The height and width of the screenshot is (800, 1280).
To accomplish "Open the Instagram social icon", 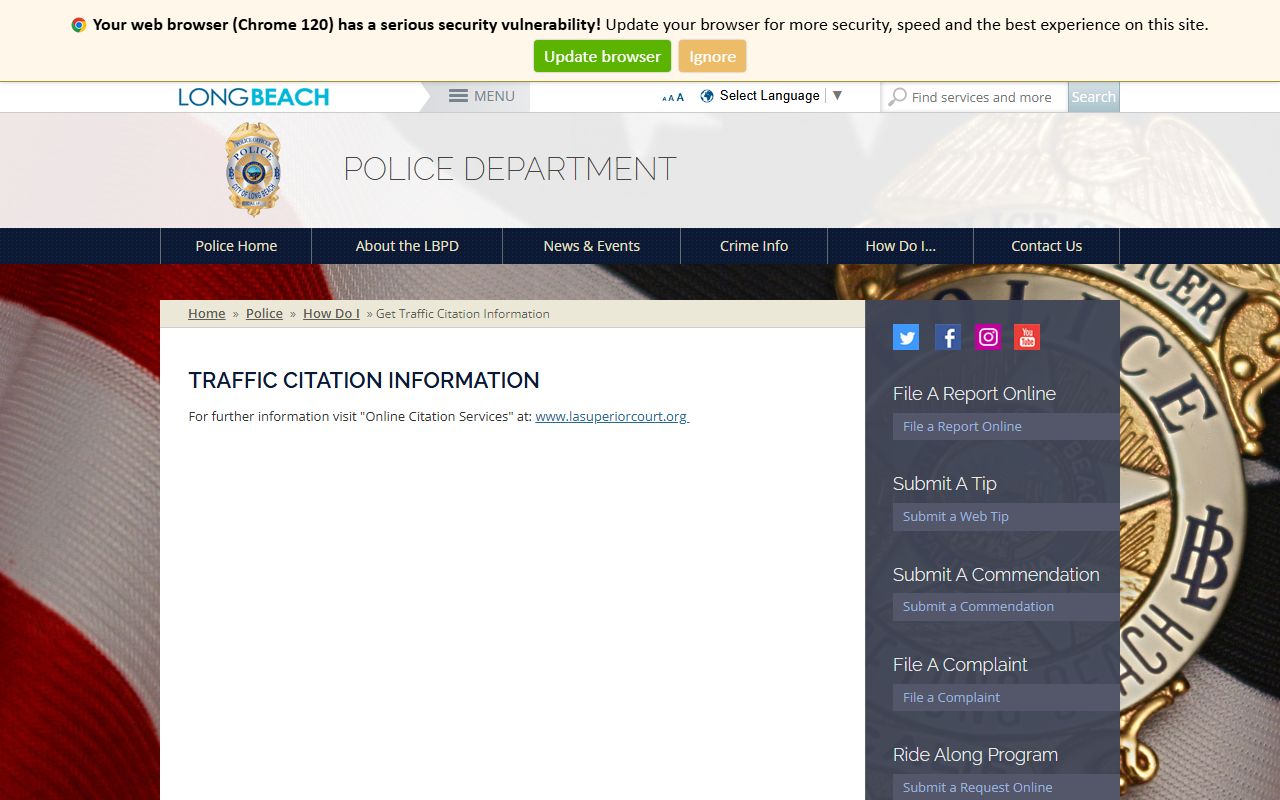I will 988,337.
